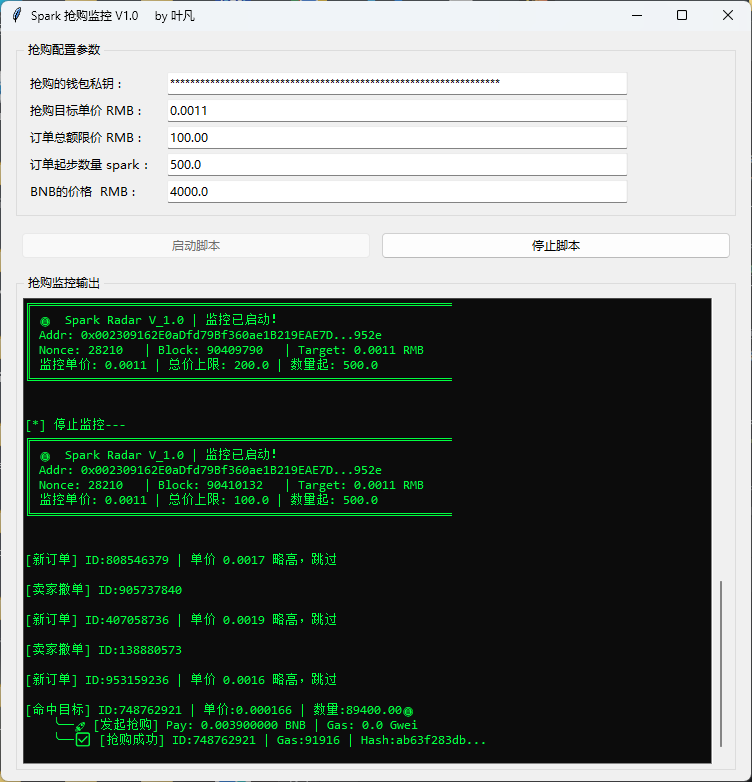Screen dimensions: 752x782
Task: Click the group title 抢购监控输出
Action: pyautogui.click(x=64, y=283)
